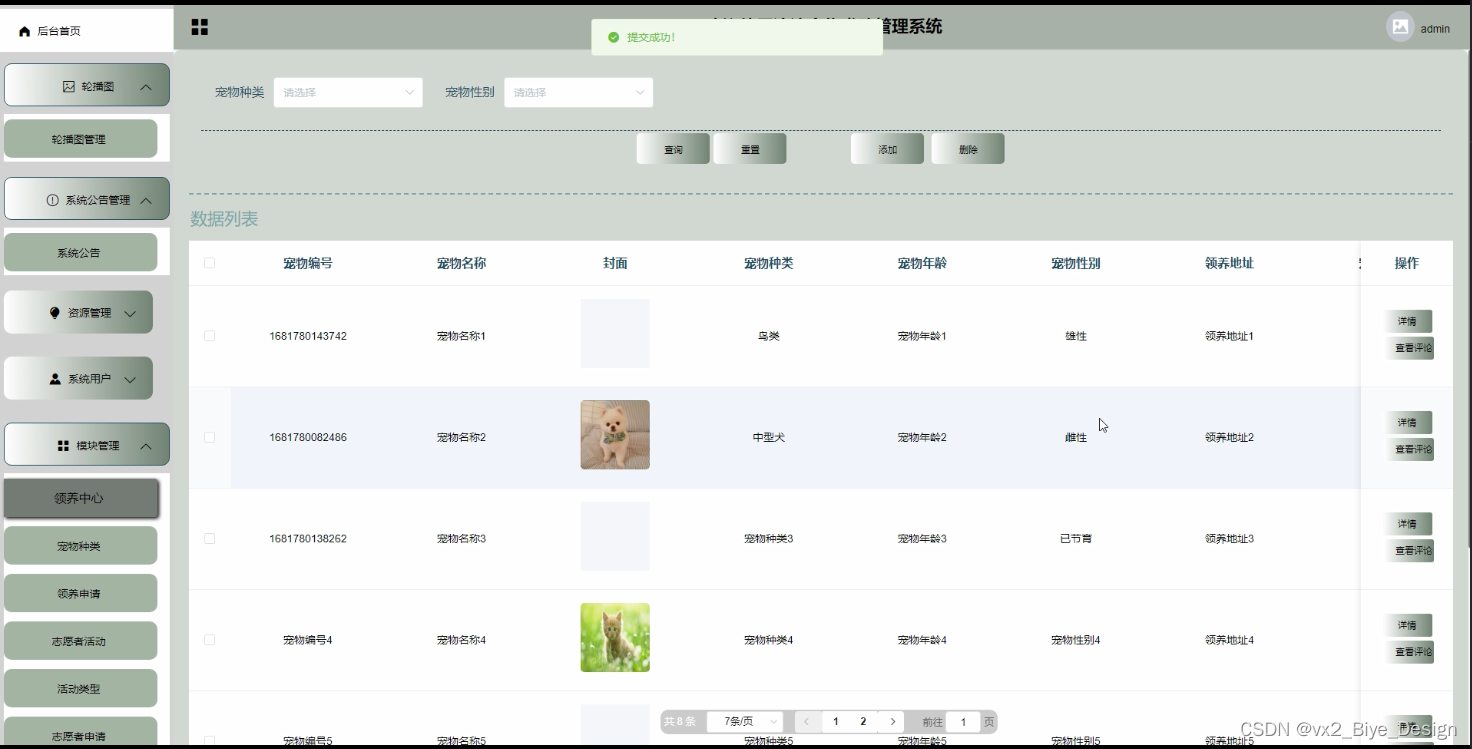Toggle the select-all checkbox in table header
Image resolution: width=1472 pixels, height=749 pixels.
point(209,263)
